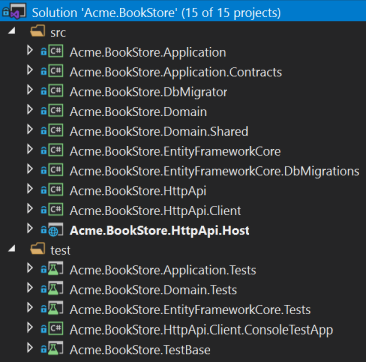Select the test folder label
The width and height of the screenshot is (366, 362).
[60, 250]
